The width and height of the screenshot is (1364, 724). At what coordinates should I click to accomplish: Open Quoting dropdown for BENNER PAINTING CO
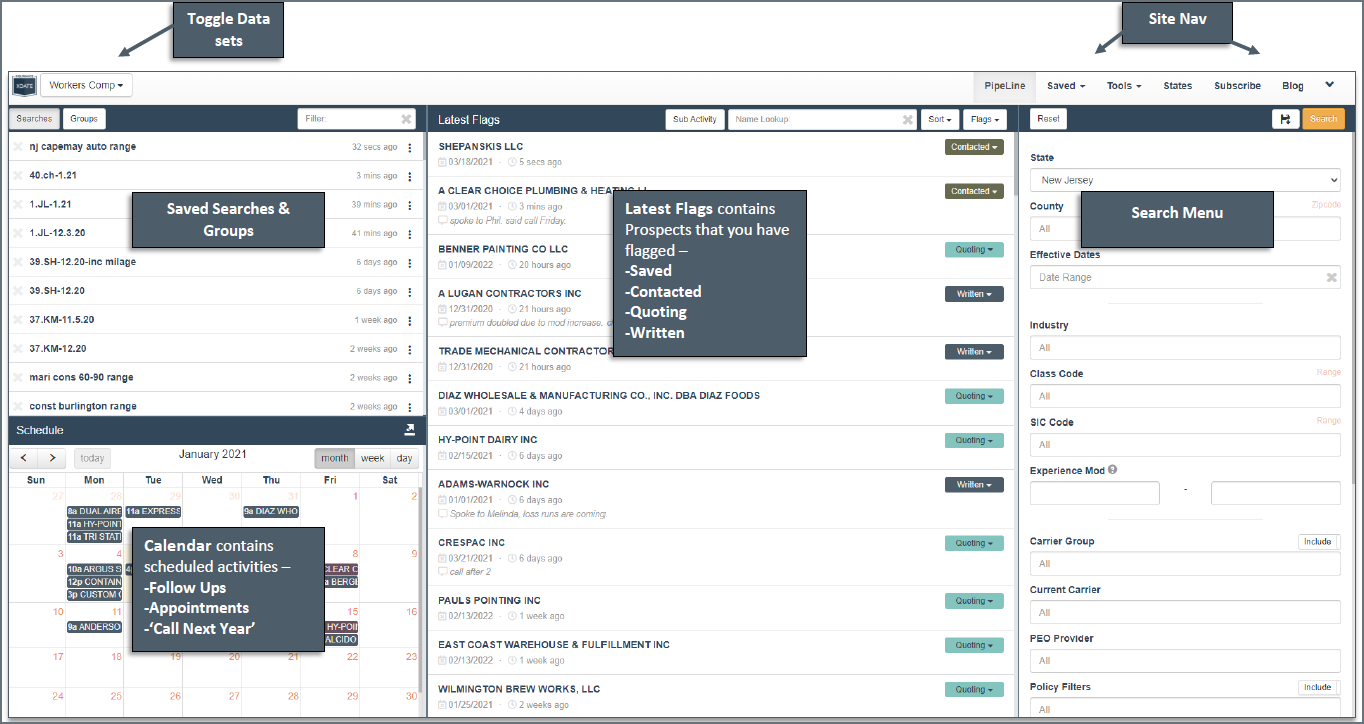(974, 250)
